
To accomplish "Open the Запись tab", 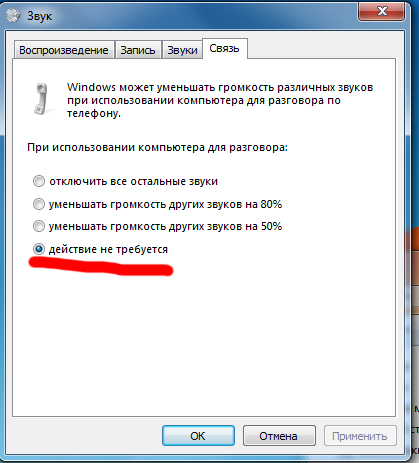I will click(138, 50).
